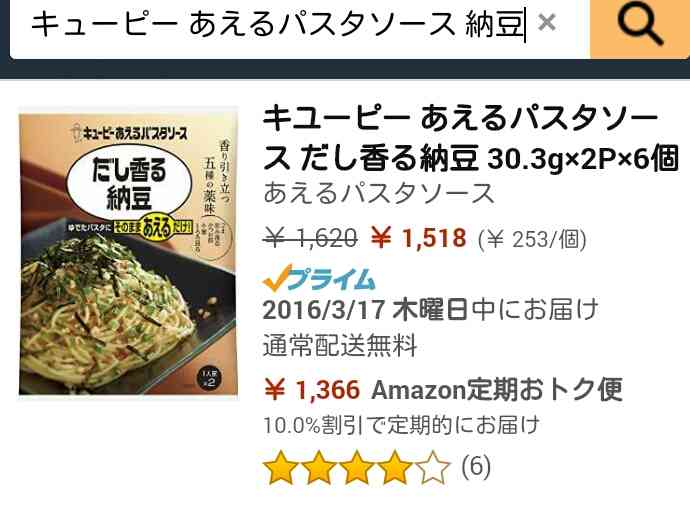Image resolution: width=690 pixels, height=515 pixels.
Task: Click the 1人前×2 badge on the package image
Action: point(210,378)
